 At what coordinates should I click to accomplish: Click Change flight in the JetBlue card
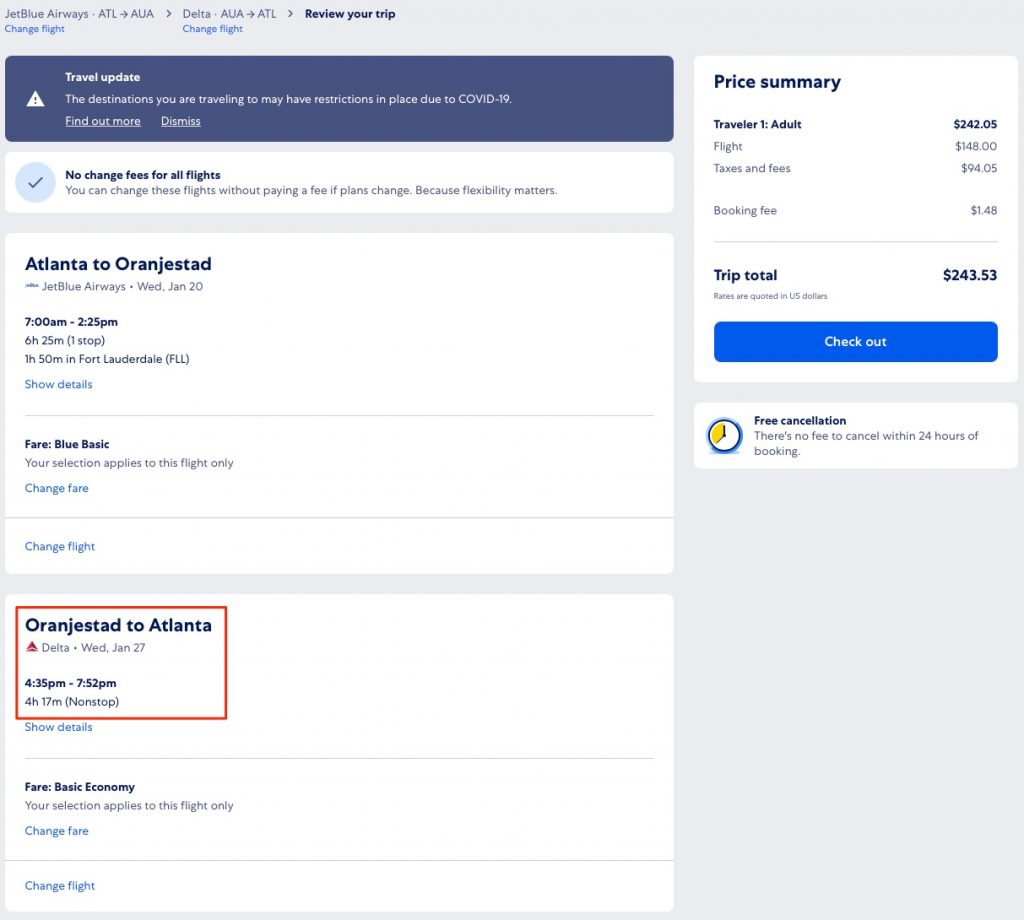(x=60, y=546)
